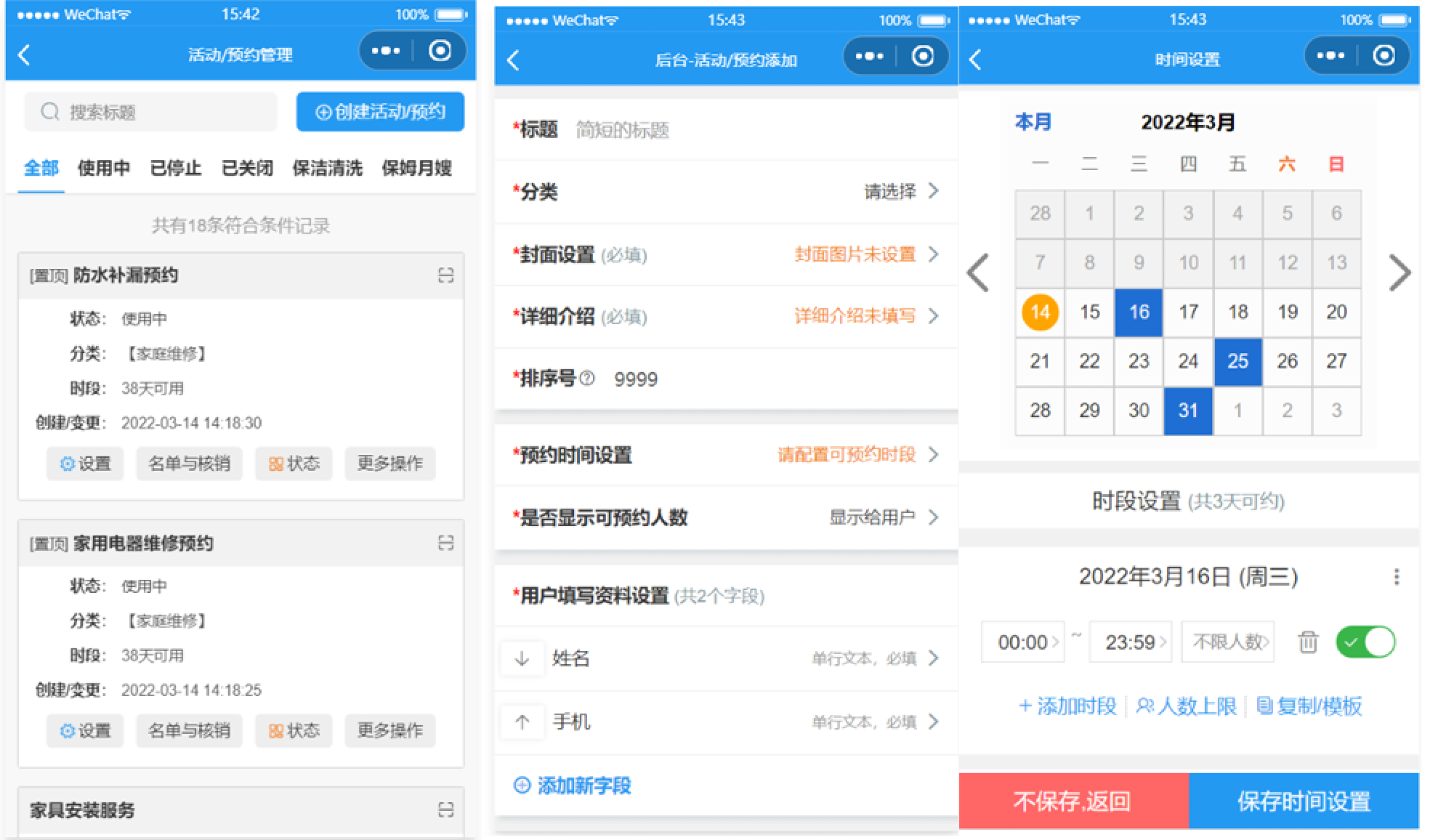
Task: Open vertical dots menu for 2022年3月16日
Action: [1396, 577]
